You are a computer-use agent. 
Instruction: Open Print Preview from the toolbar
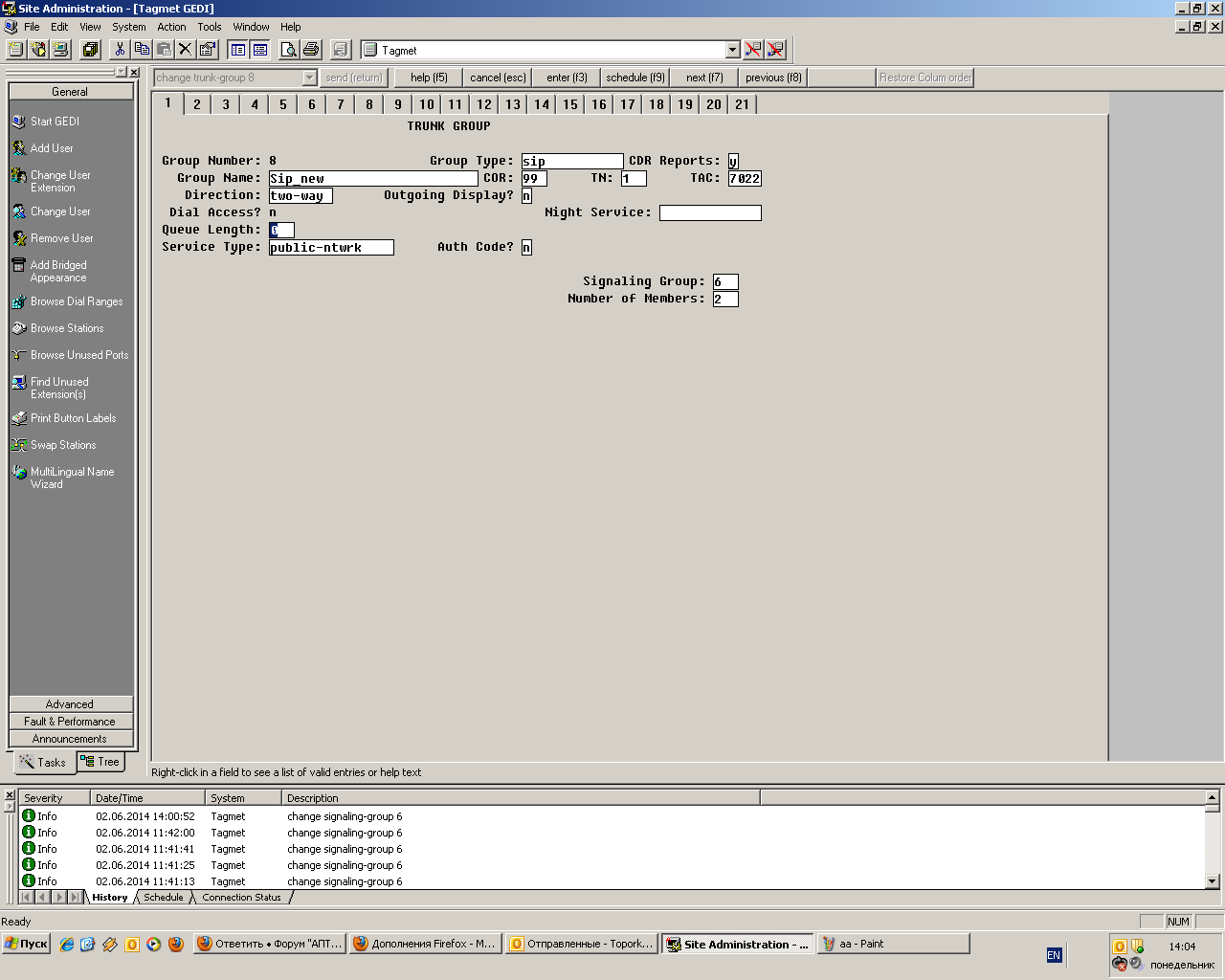(x=288, y=50)
